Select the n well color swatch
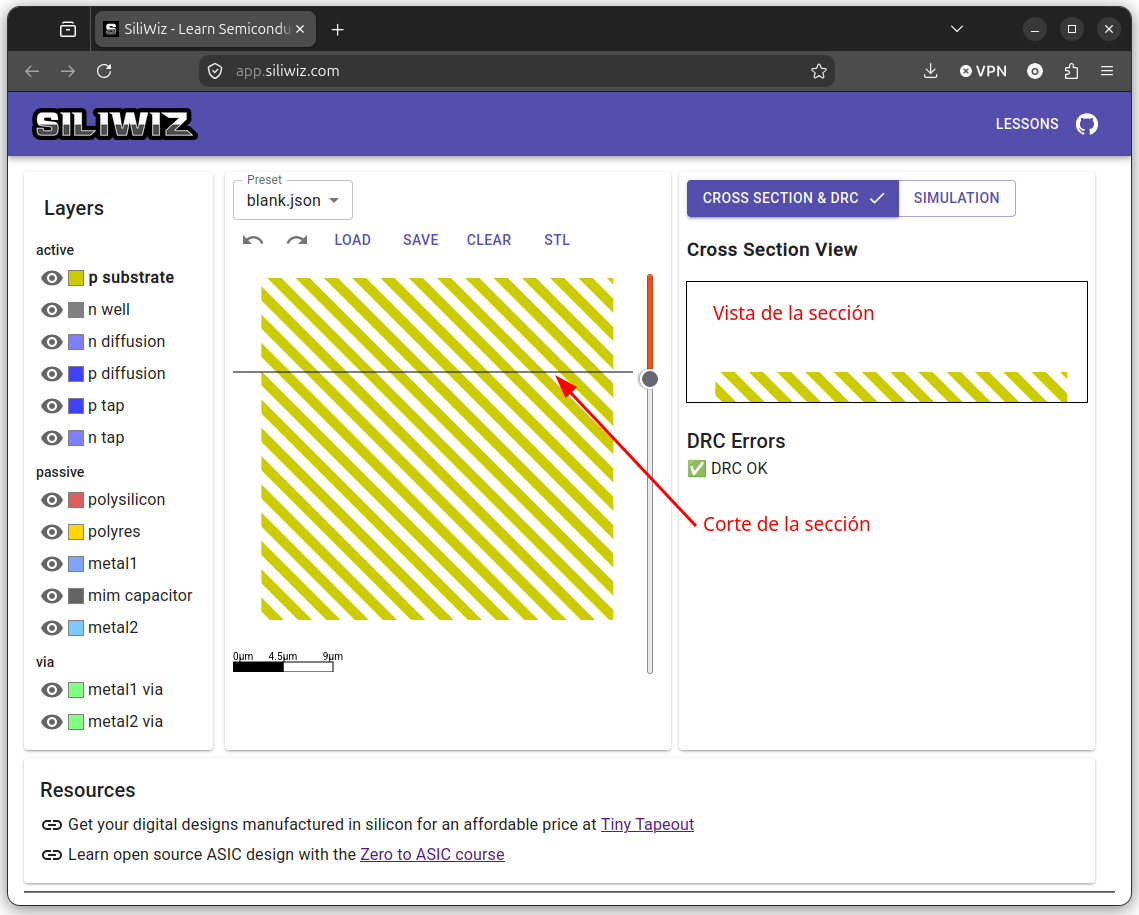The image size is (1139, 915). (76, 310)
